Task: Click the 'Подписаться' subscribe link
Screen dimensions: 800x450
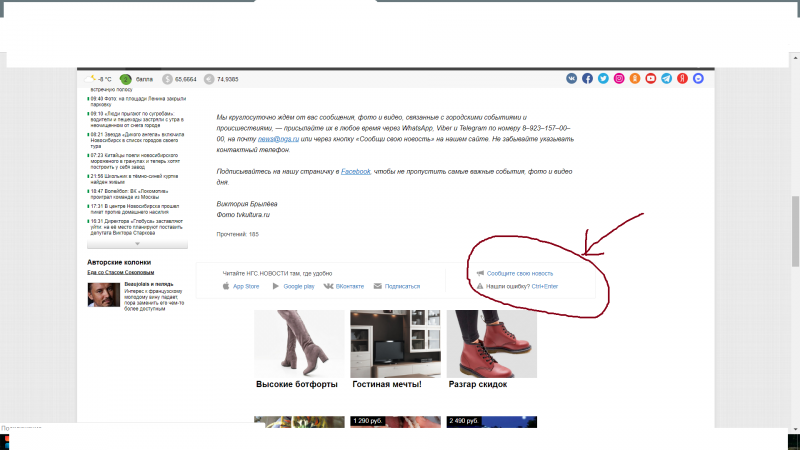Action: click(402, 286)
